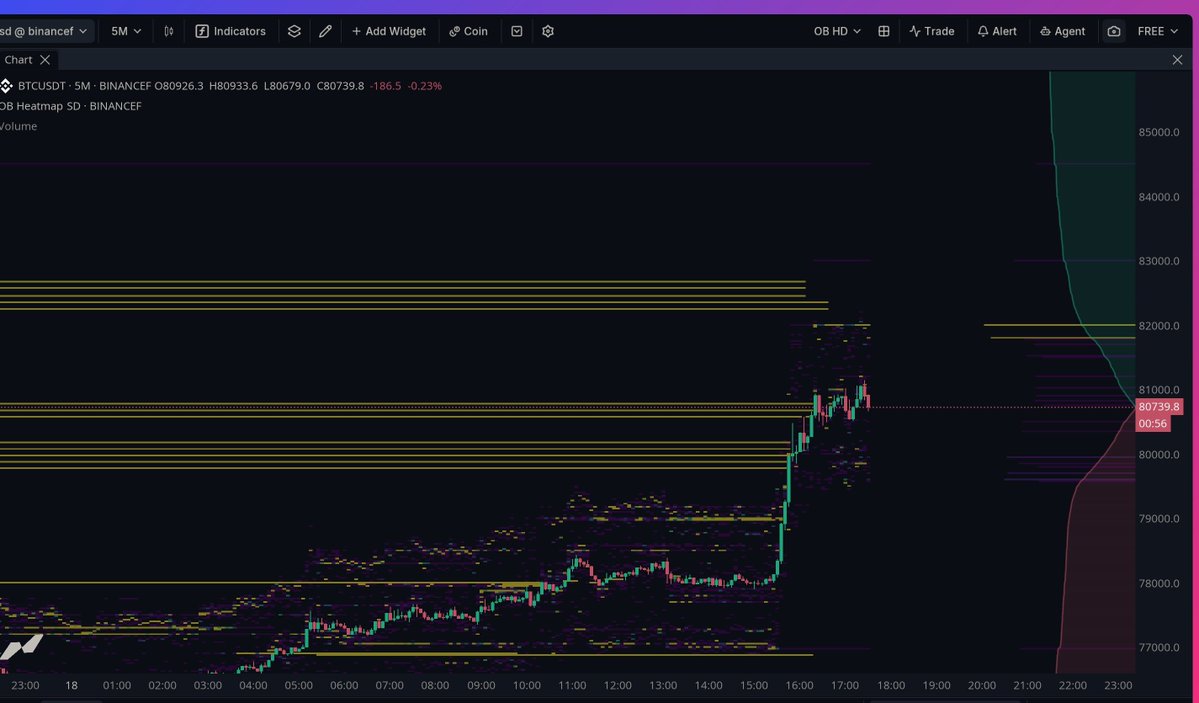Click the grid layout icon

point(883,31)
